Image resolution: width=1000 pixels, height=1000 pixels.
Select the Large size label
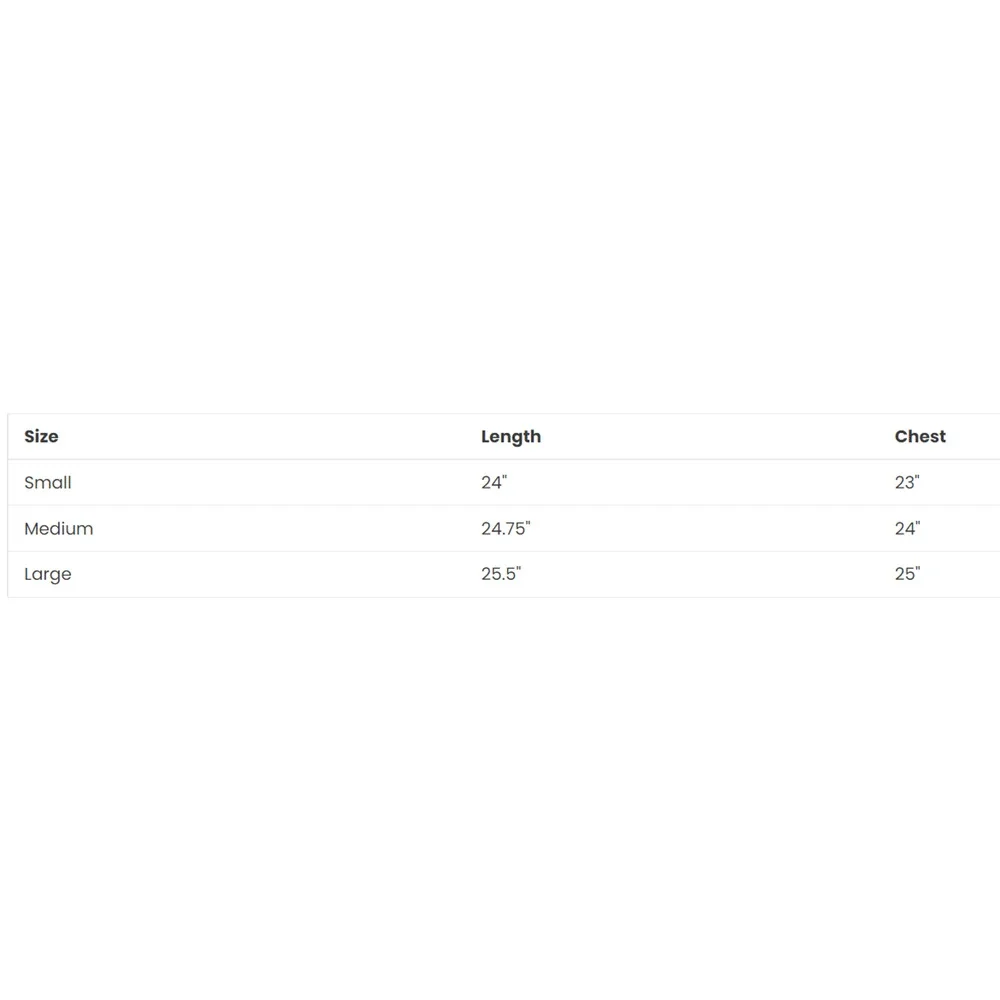[48, 574]
